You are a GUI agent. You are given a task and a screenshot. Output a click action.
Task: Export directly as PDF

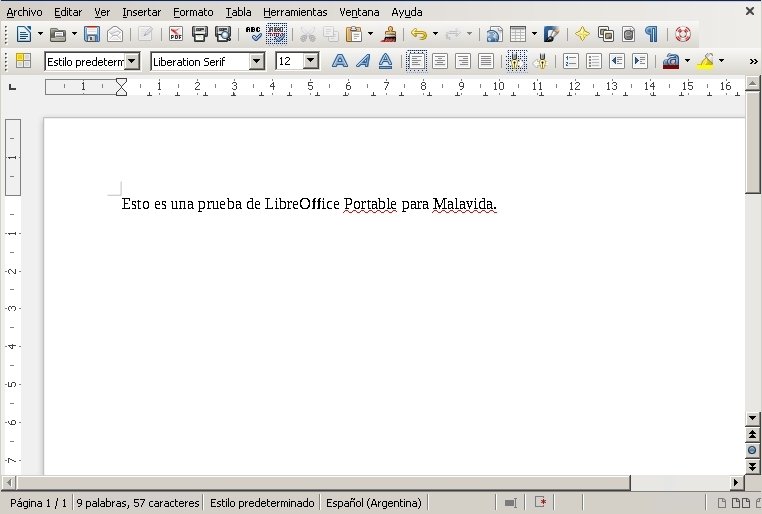tap(175, 34)
